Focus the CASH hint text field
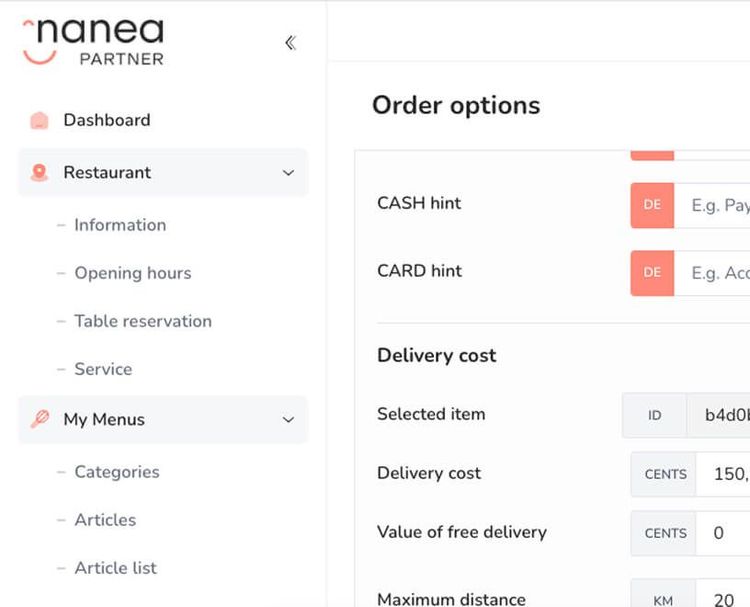Image resolution: width=750 pixels, height=607 pixels. coord(712,205)
